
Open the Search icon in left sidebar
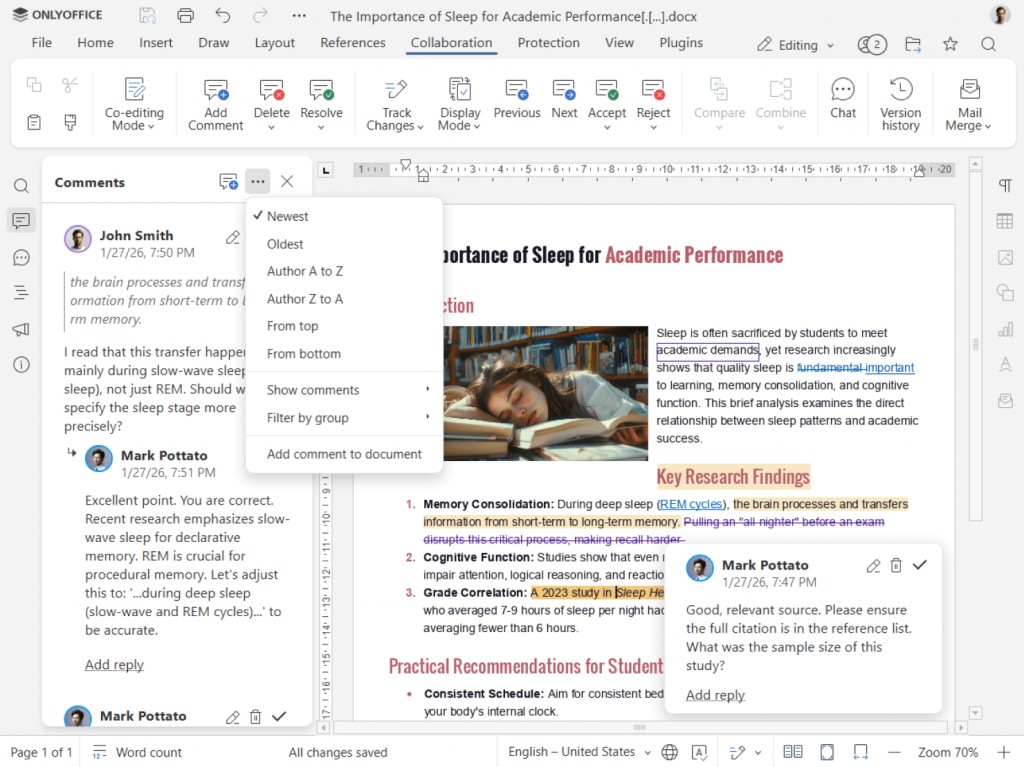pyautogui.click(x=21, y=186)
